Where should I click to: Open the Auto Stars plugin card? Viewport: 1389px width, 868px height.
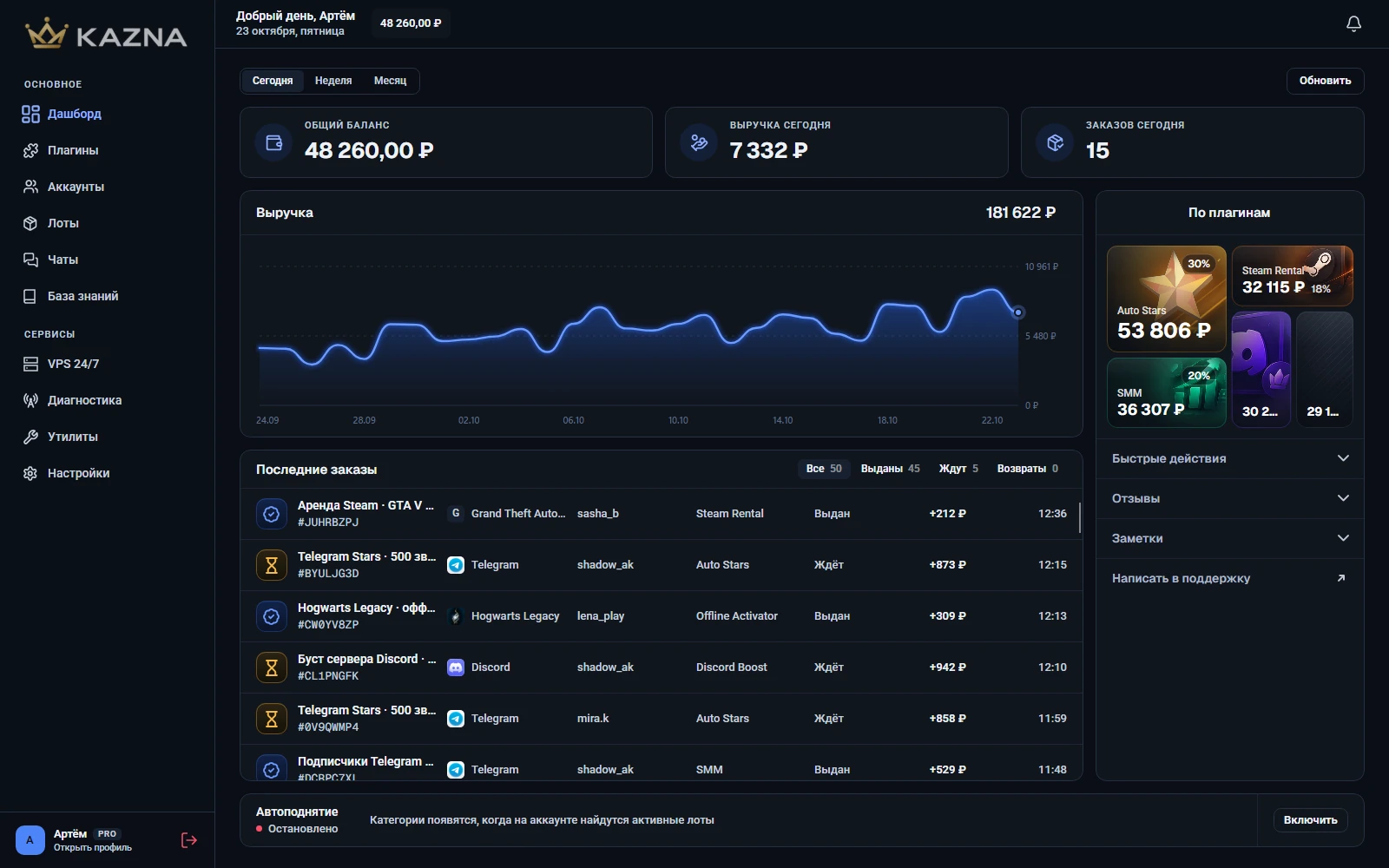1167,299
